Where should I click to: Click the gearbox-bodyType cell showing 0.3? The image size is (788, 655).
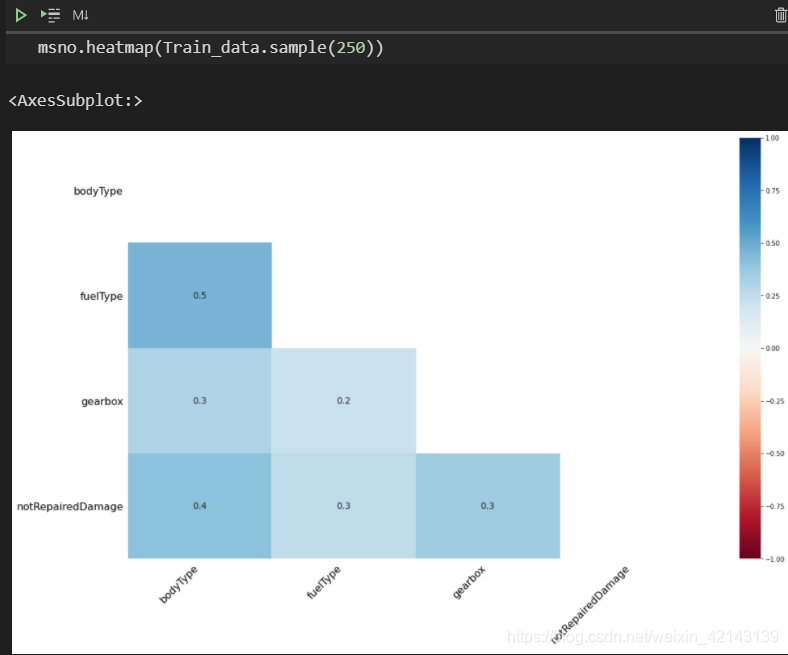[x=199, y=400]
